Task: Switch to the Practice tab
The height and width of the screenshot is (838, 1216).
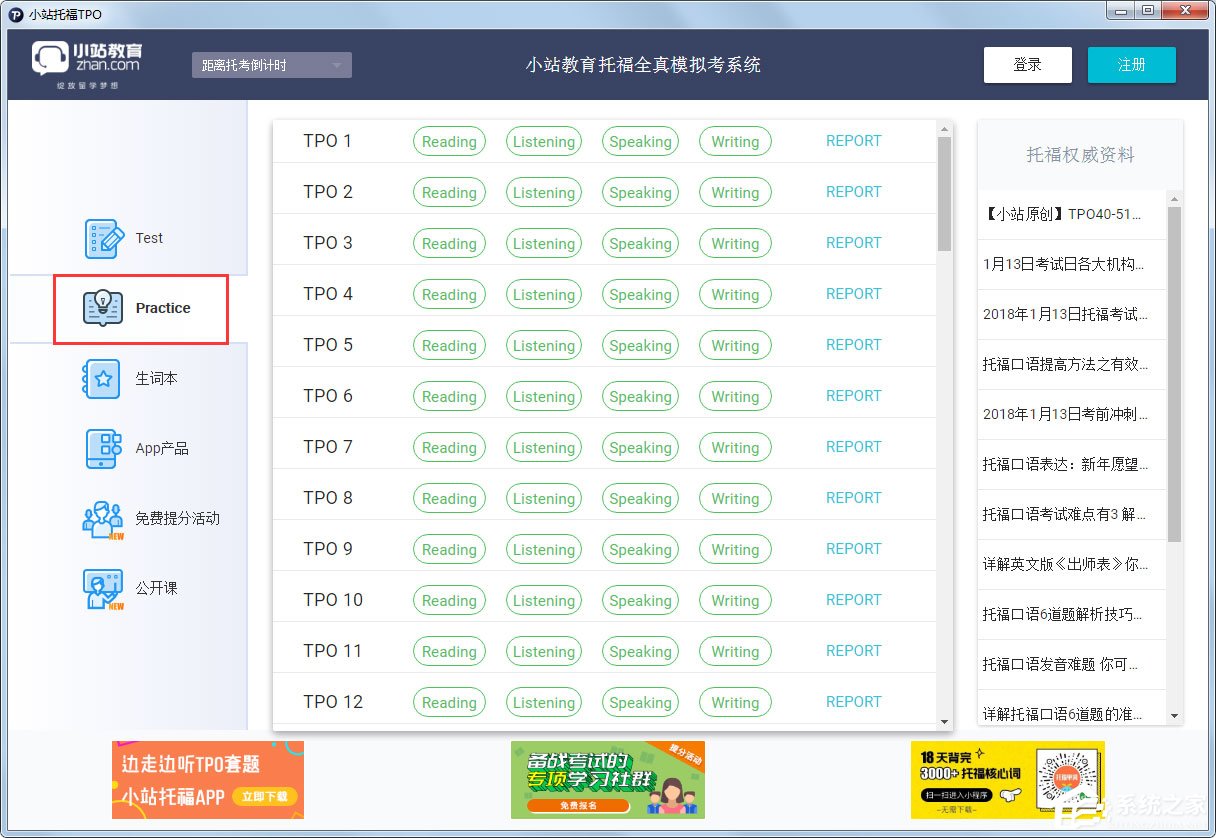Action: click(163, 308)
